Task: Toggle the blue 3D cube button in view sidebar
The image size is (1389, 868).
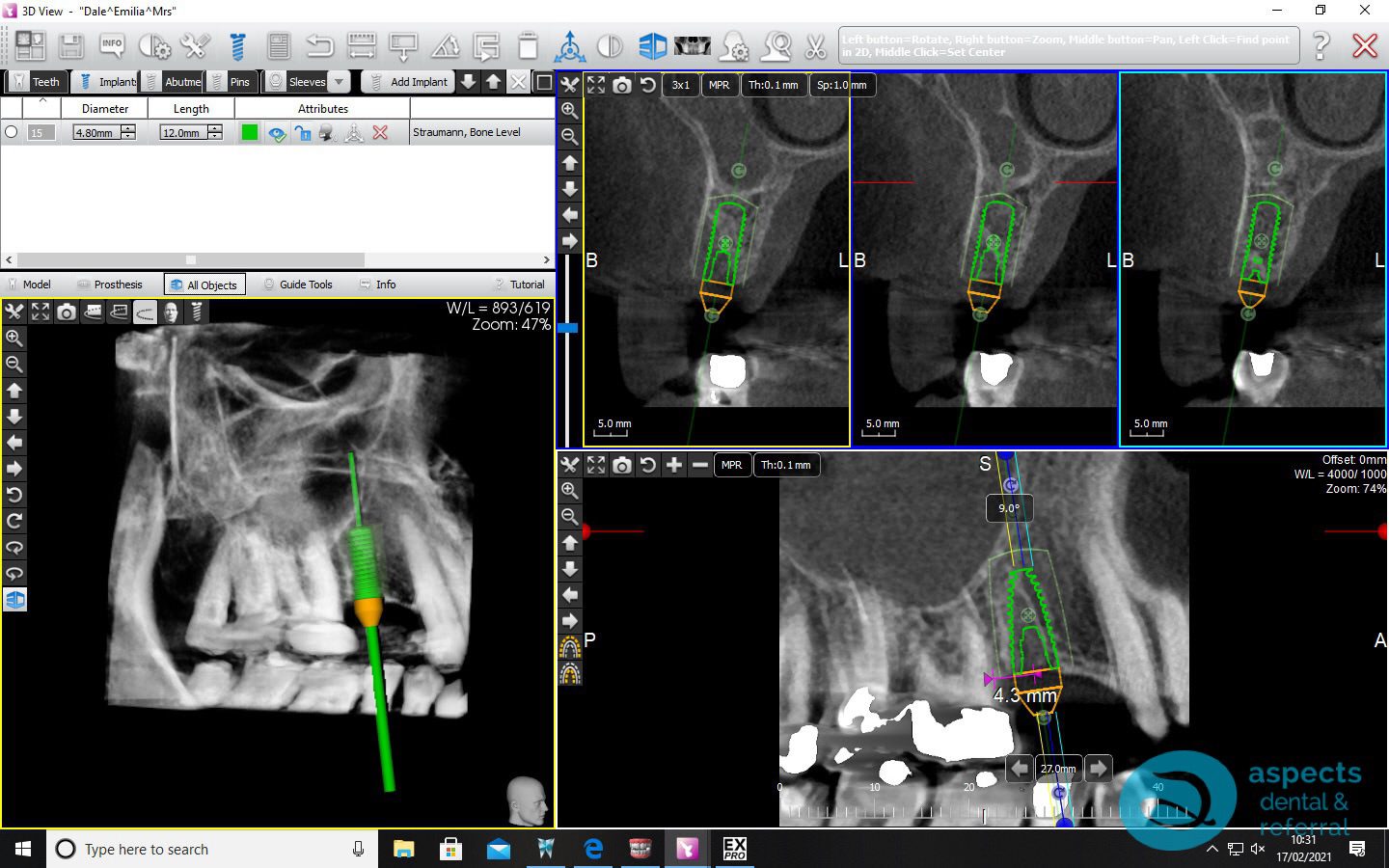Action: 14,599
